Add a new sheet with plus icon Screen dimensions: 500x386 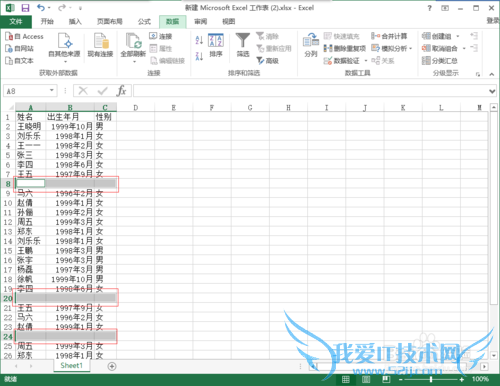pos(112,366)
